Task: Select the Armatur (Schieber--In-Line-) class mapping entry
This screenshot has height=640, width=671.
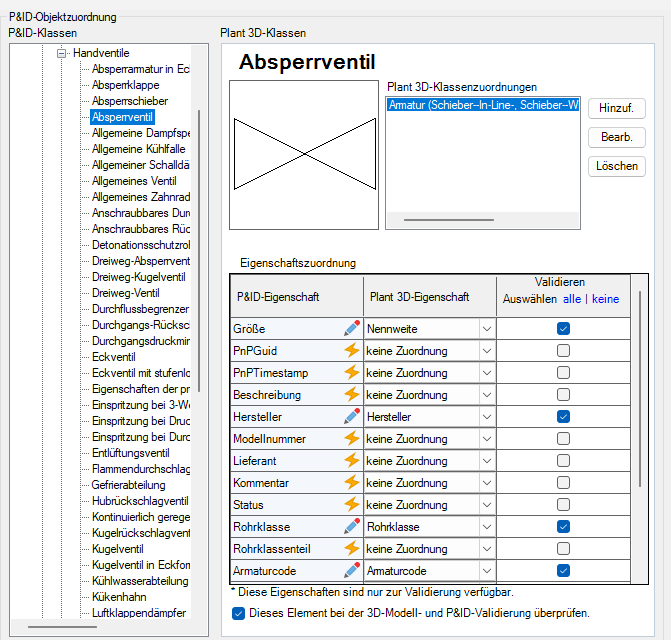Action: tap(483, 105)
